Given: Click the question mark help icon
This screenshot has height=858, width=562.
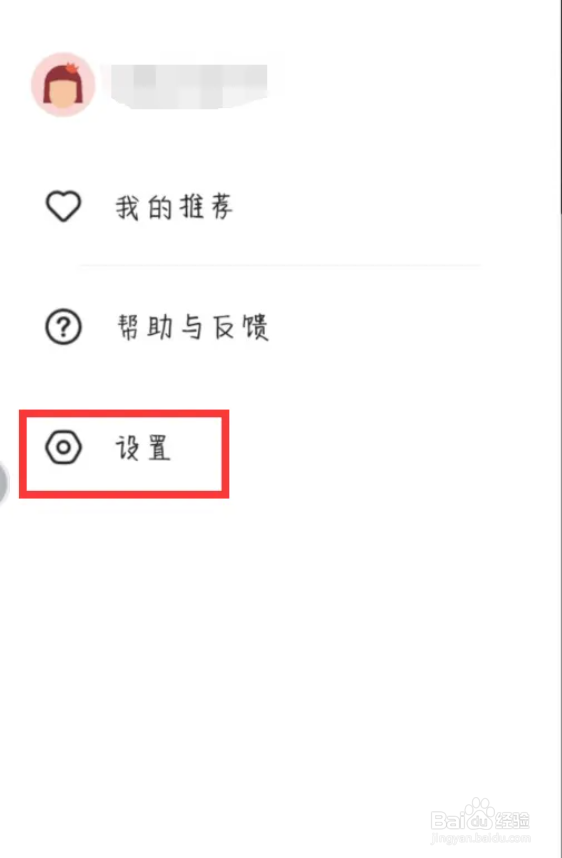Looking at the screenshot, I should (x=63, y=327).
